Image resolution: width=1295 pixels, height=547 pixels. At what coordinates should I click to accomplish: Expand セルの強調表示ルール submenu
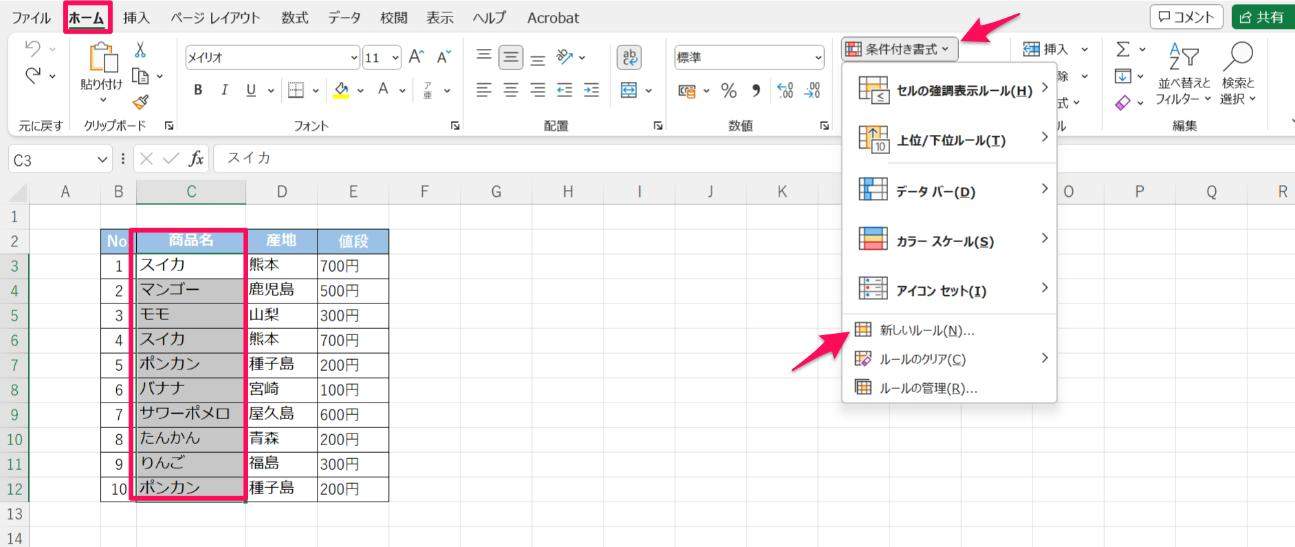[x=950, y=90]
